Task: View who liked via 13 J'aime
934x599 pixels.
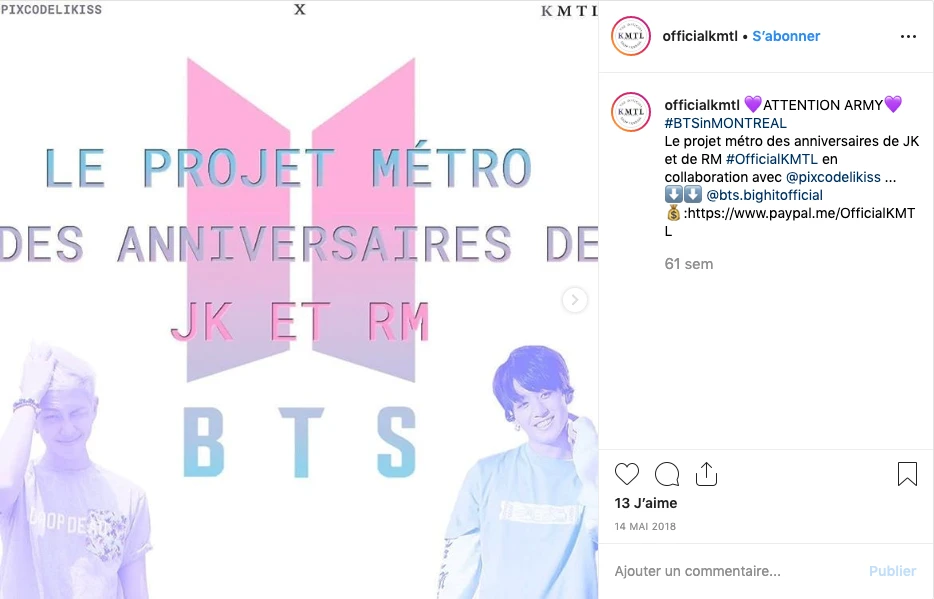Action: tap(646, 503)
